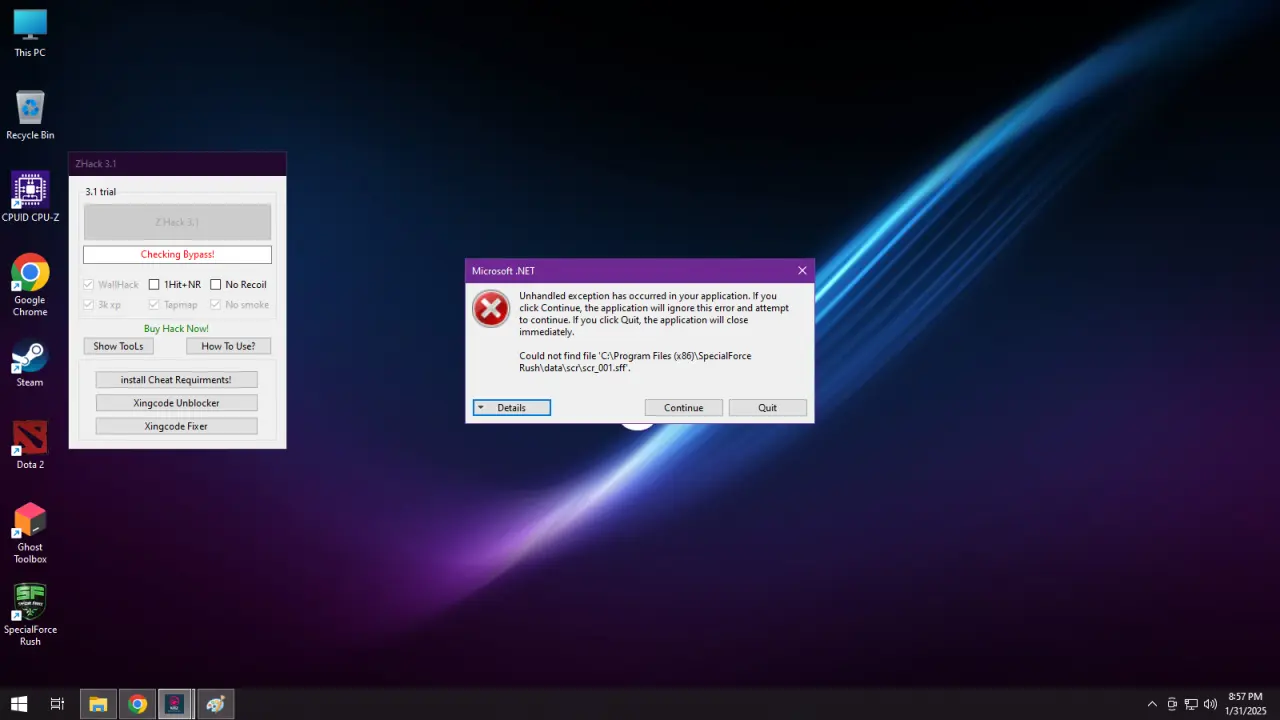Click the '3.1 trial' group label

coord(101,192)
